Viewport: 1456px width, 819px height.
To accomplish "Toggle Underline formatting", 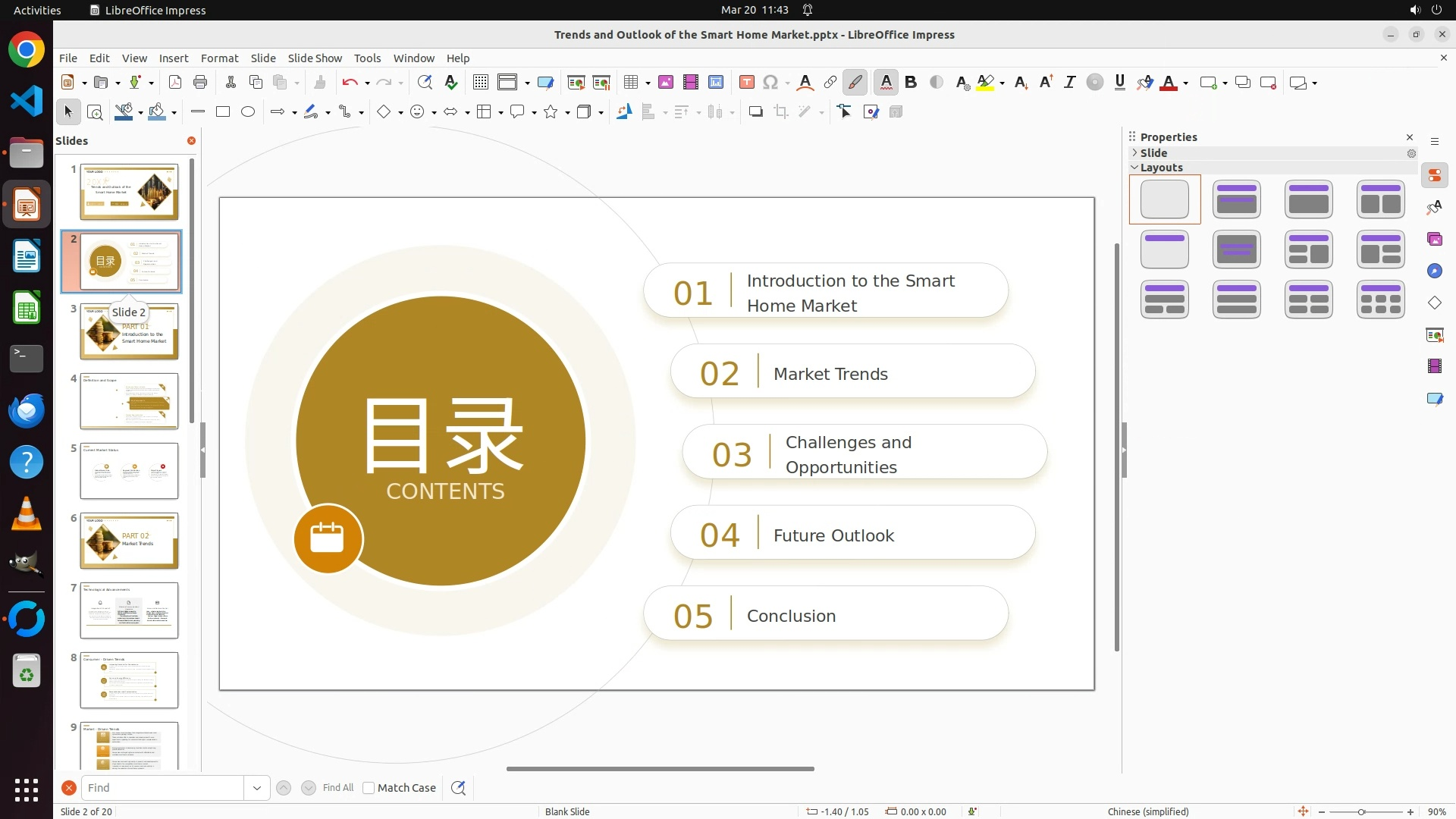I will [1119, 83].
